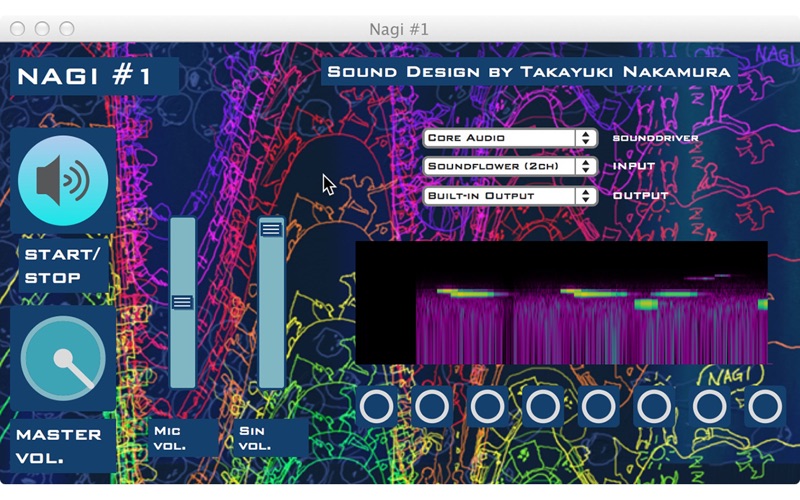The height and width of the screenshot is (500, 800).
Task: Close the Nagi #1 window
Action: pos(17,29)
